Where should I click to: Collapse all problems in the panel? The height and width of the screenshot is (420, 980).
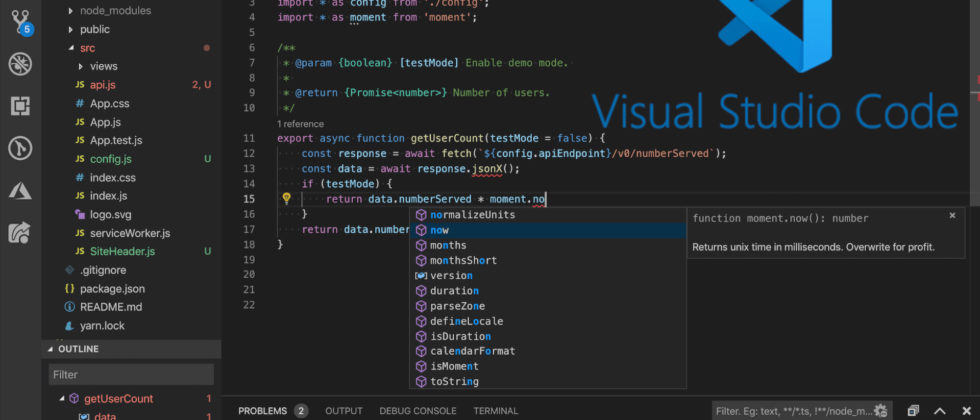(x=913, y=411)
